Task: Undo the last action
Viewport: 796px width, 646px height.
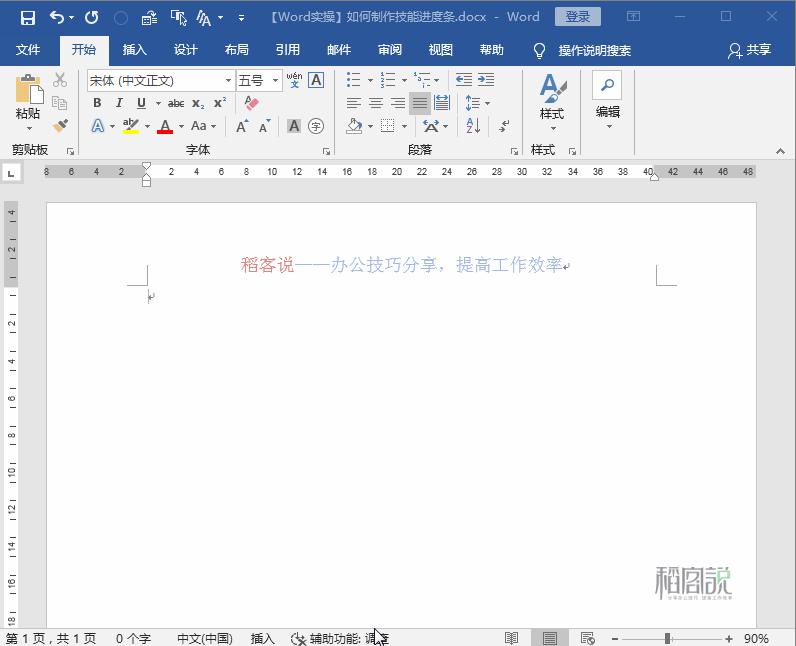Action: [x=57, y=18]
